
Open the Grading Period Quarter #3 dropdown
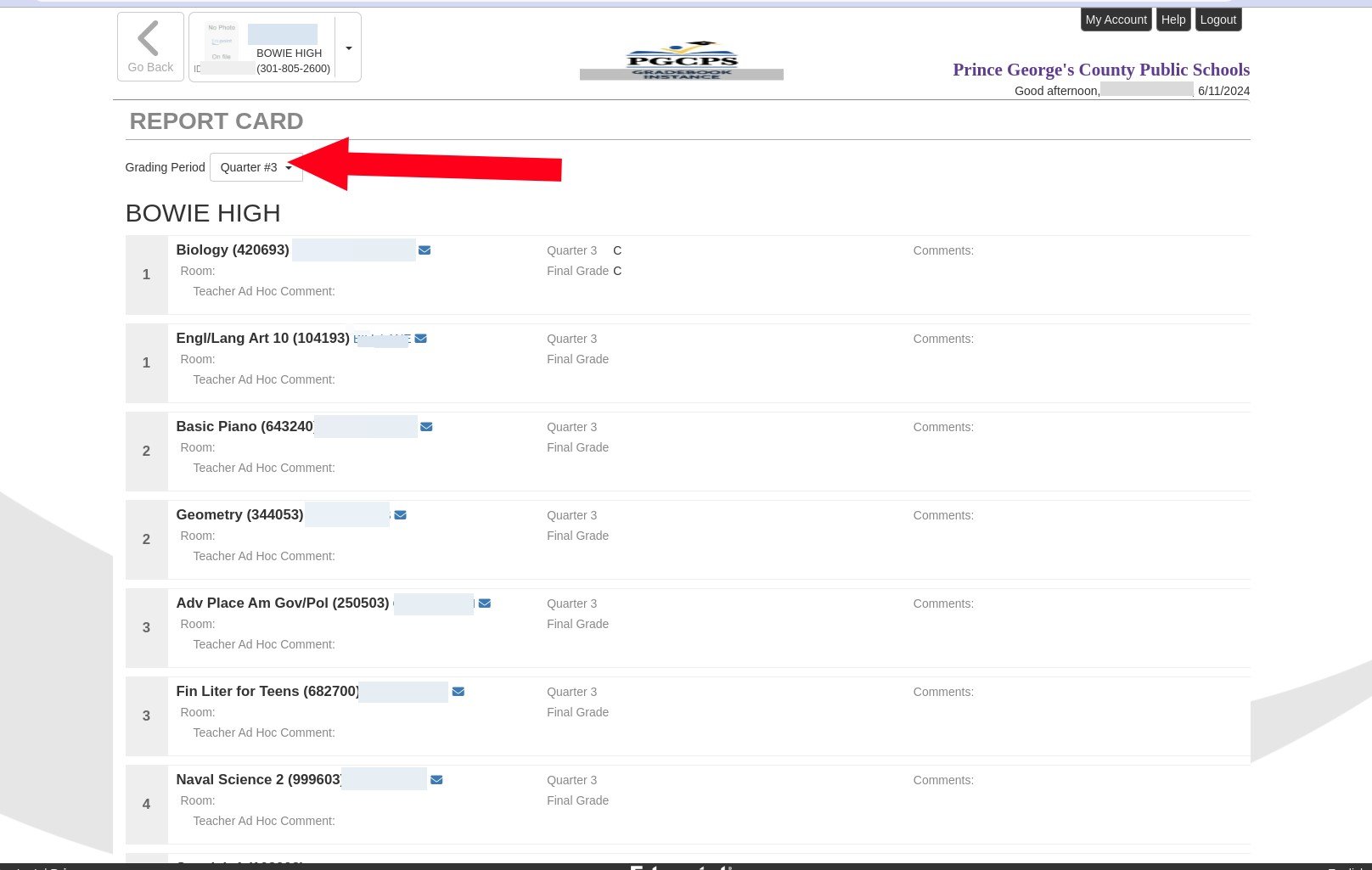click(256, 168)
